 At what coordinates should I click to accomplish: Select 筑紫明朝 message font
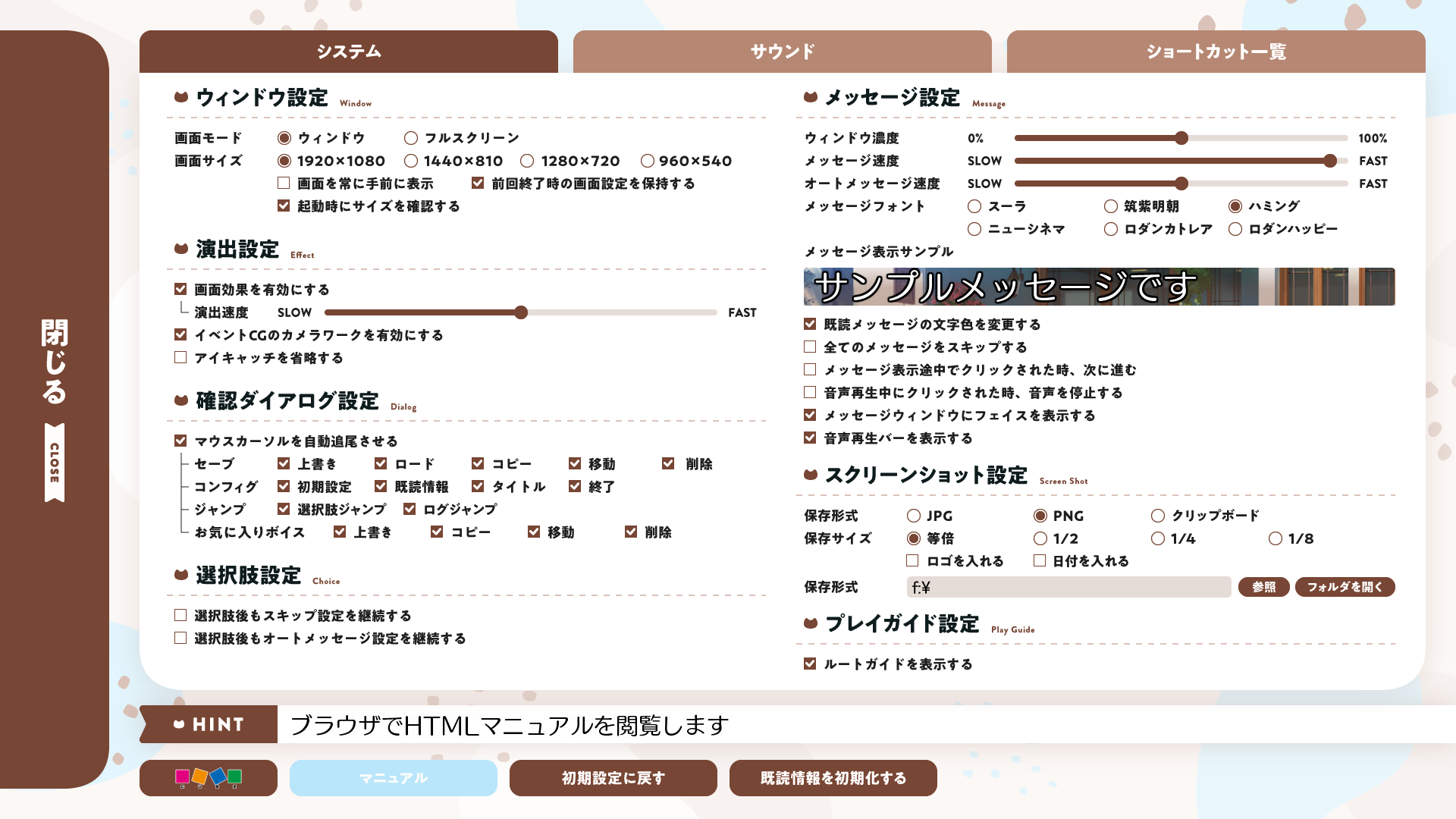[1111, 206]
